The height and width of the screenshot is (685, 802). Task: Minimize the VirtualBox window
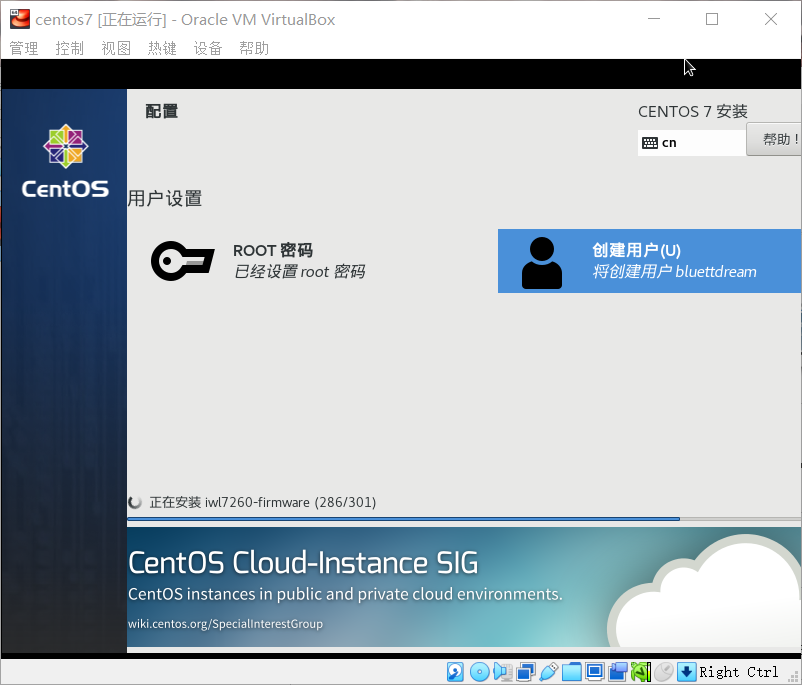click(654, 19)
